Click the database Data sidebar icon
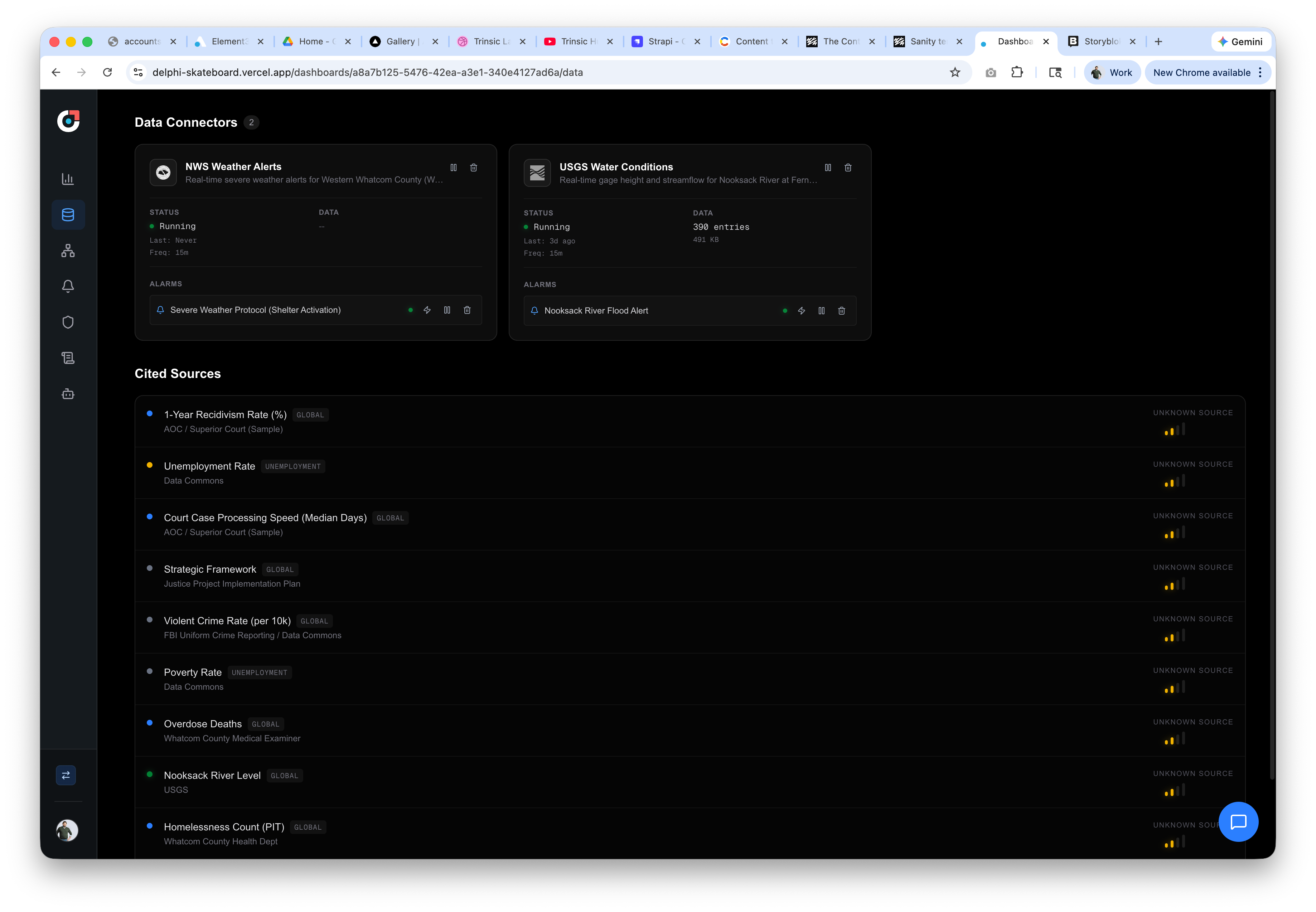Viewport: 1316px width, 912px height. tap(68, 215)
